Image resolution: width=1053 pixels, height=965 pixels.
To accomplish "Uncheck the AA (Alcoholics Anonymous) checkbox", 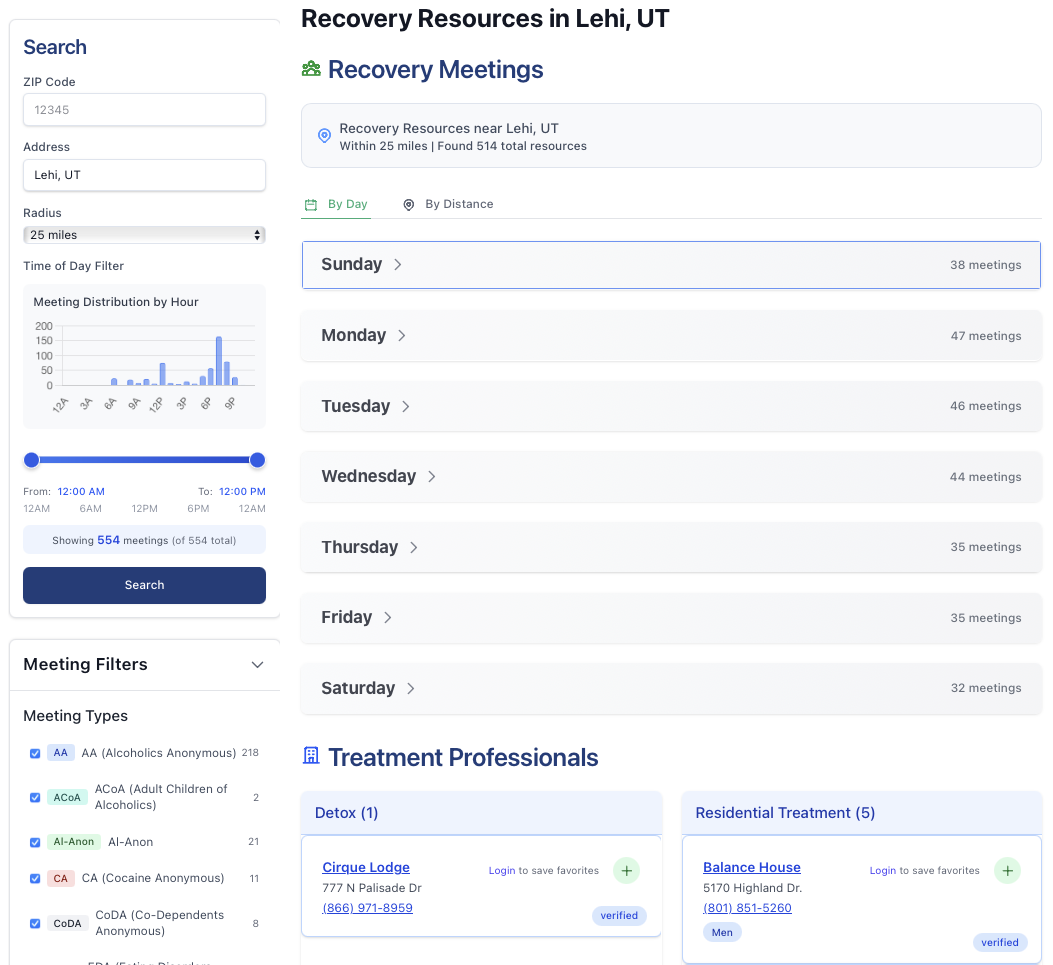I will point(35,754).
